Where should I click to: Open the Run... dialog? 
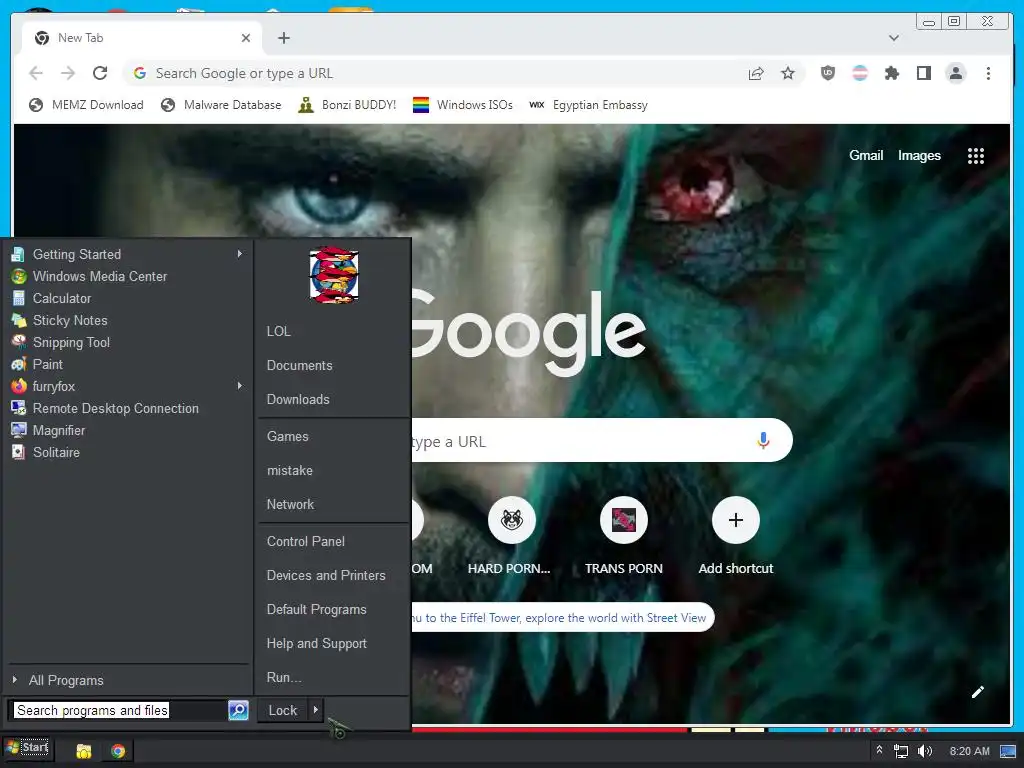coord(284,677)
